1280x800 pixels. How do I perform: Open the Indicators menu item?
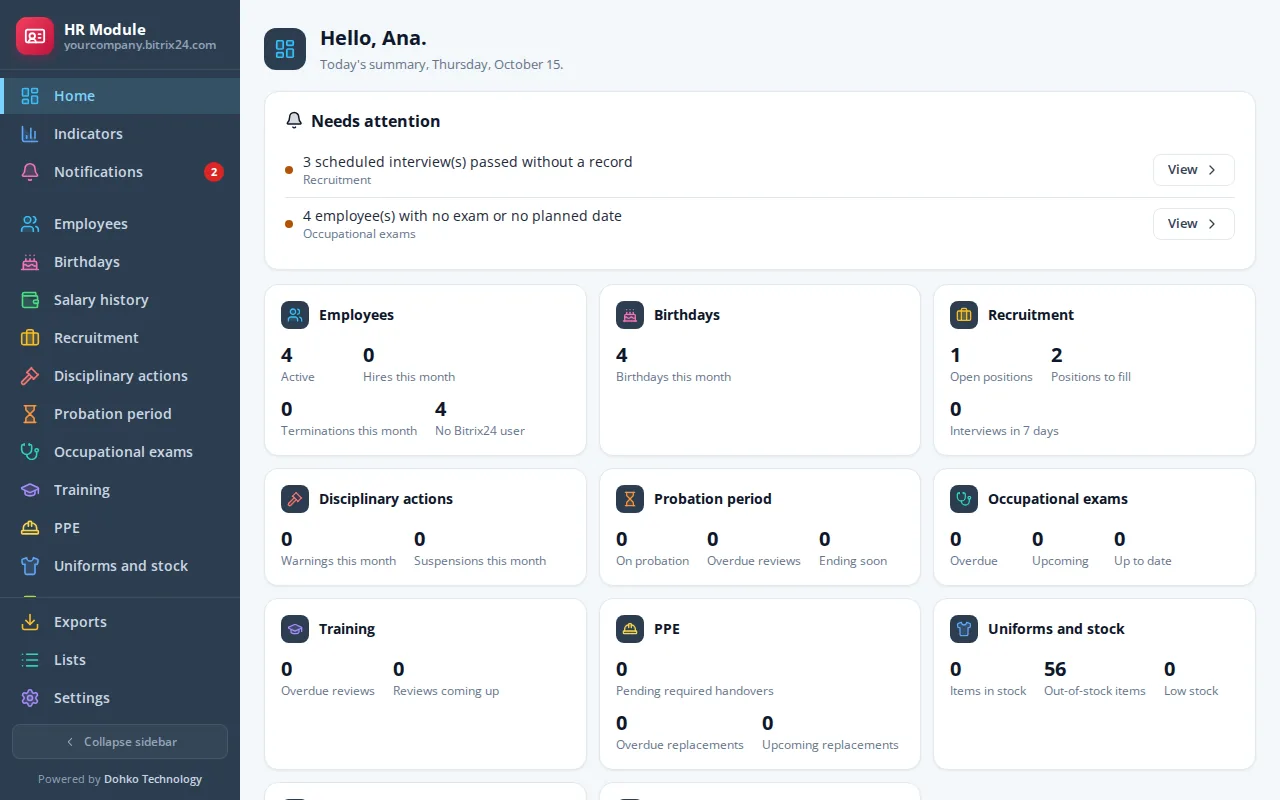pyautogui.click(x=120, y=134)
